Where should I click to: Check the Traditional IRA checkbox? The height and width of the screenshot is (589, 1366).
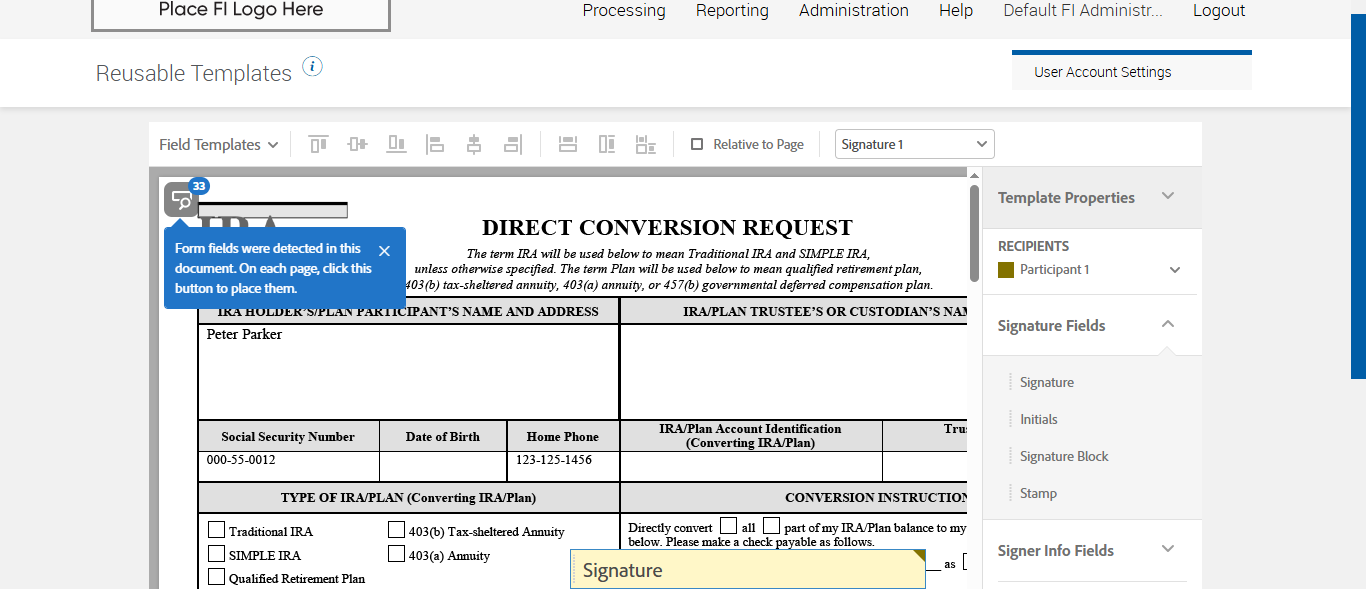click(x=216, y=530)
